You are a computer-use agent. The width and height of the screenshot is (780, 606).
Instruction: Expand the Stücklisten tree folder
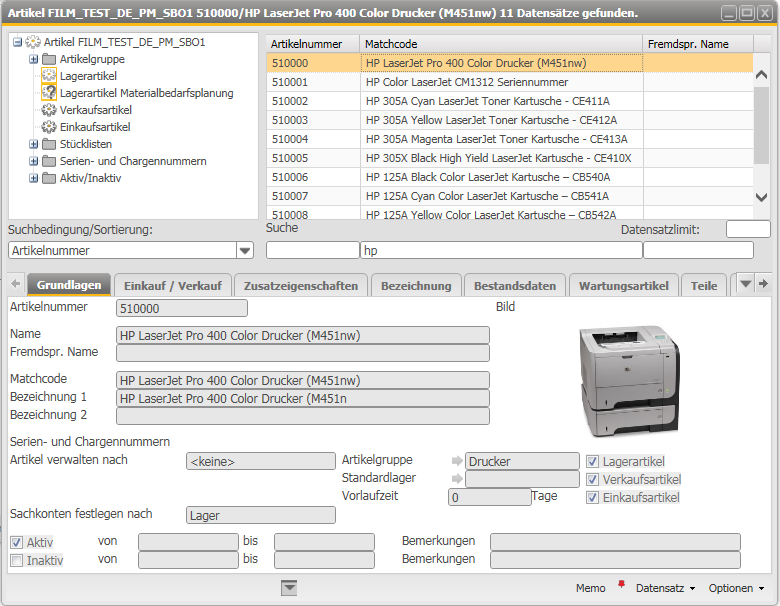[x=34, y=144]
